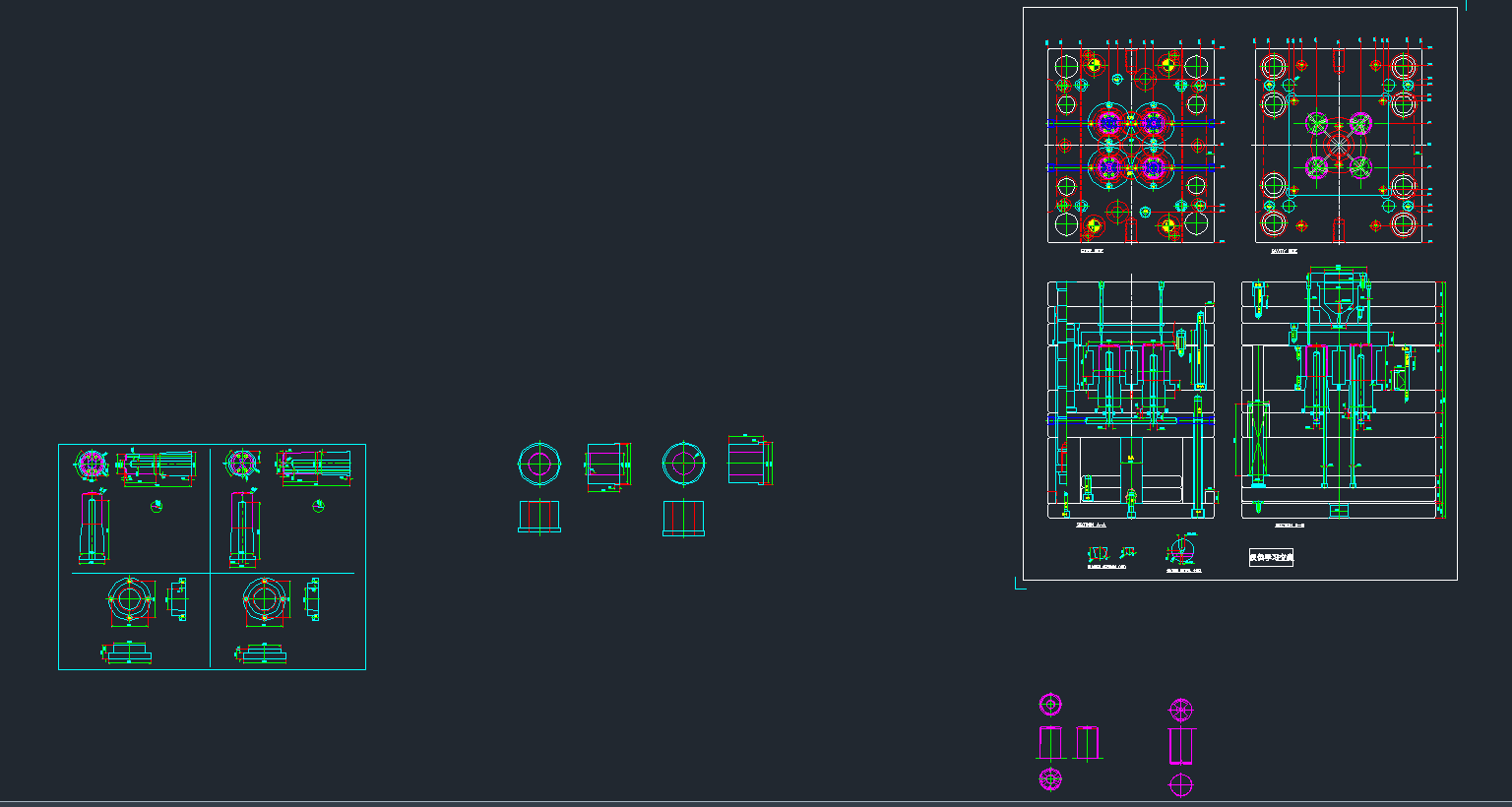
Task: Select the SECTION A-A mold cross-section view
Action: tap(1130, 399)
